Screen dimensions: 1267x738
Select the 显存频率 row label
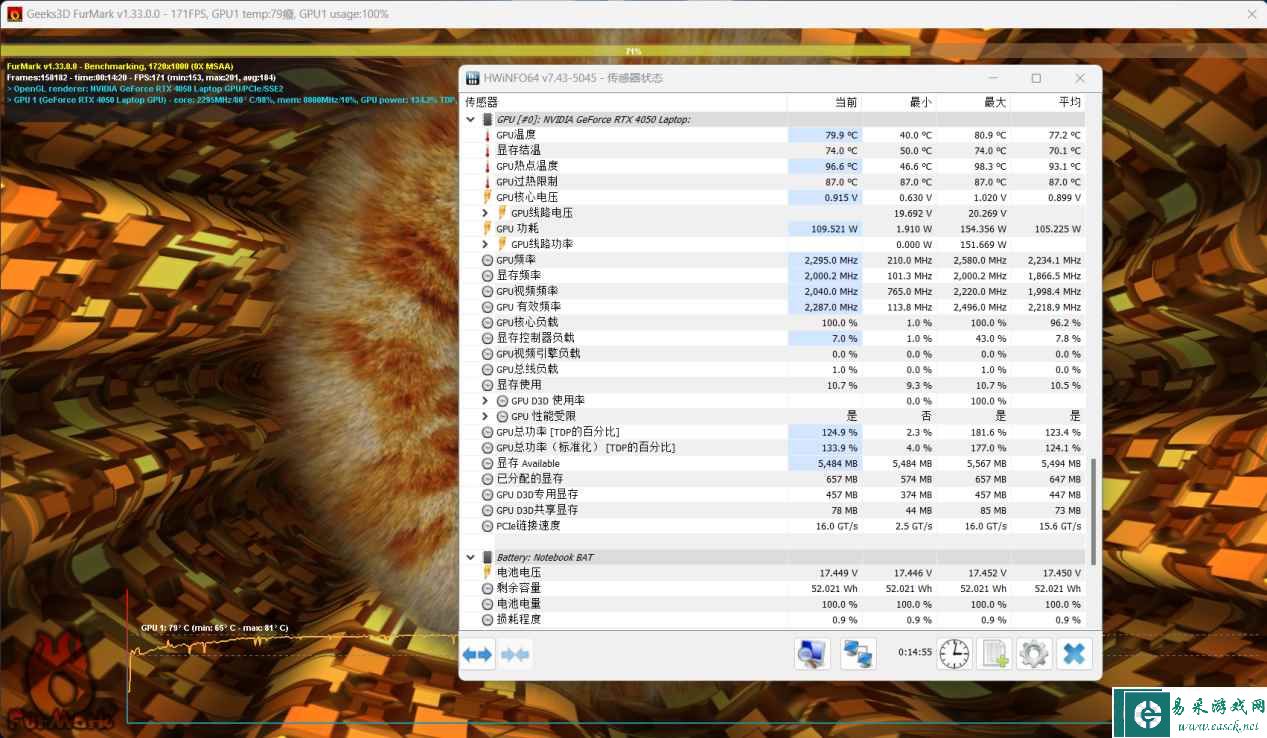click(x=519, y=275)
